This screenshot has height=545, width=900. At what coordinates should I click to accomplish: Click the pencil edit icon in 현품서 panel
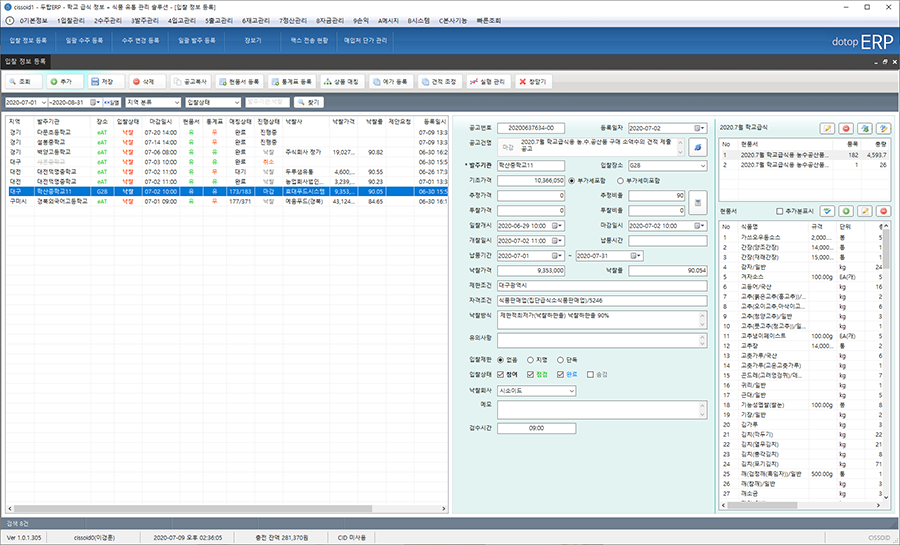(865, 211)
